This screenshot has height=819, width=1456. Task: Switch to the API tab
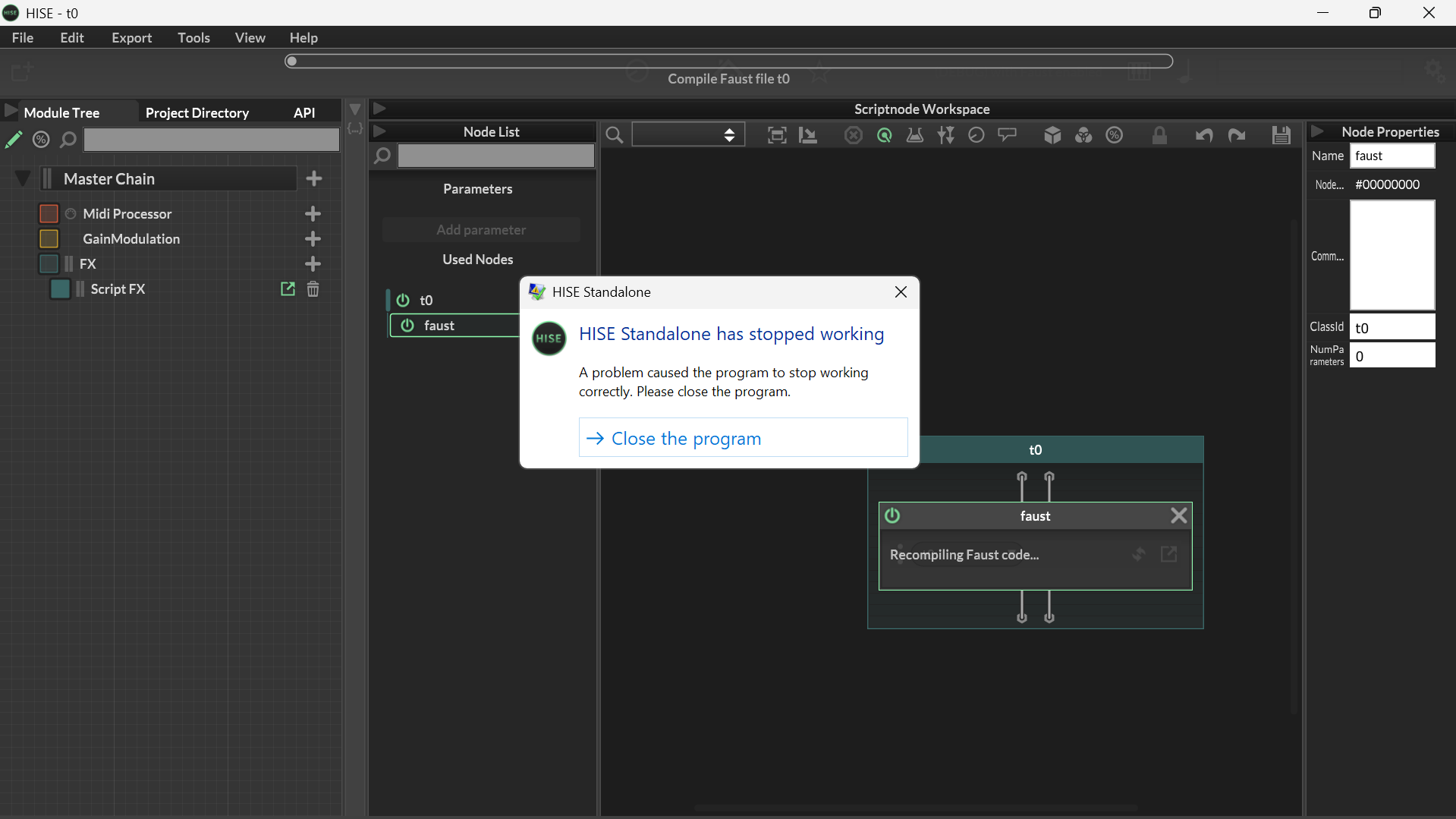point(304,112)
